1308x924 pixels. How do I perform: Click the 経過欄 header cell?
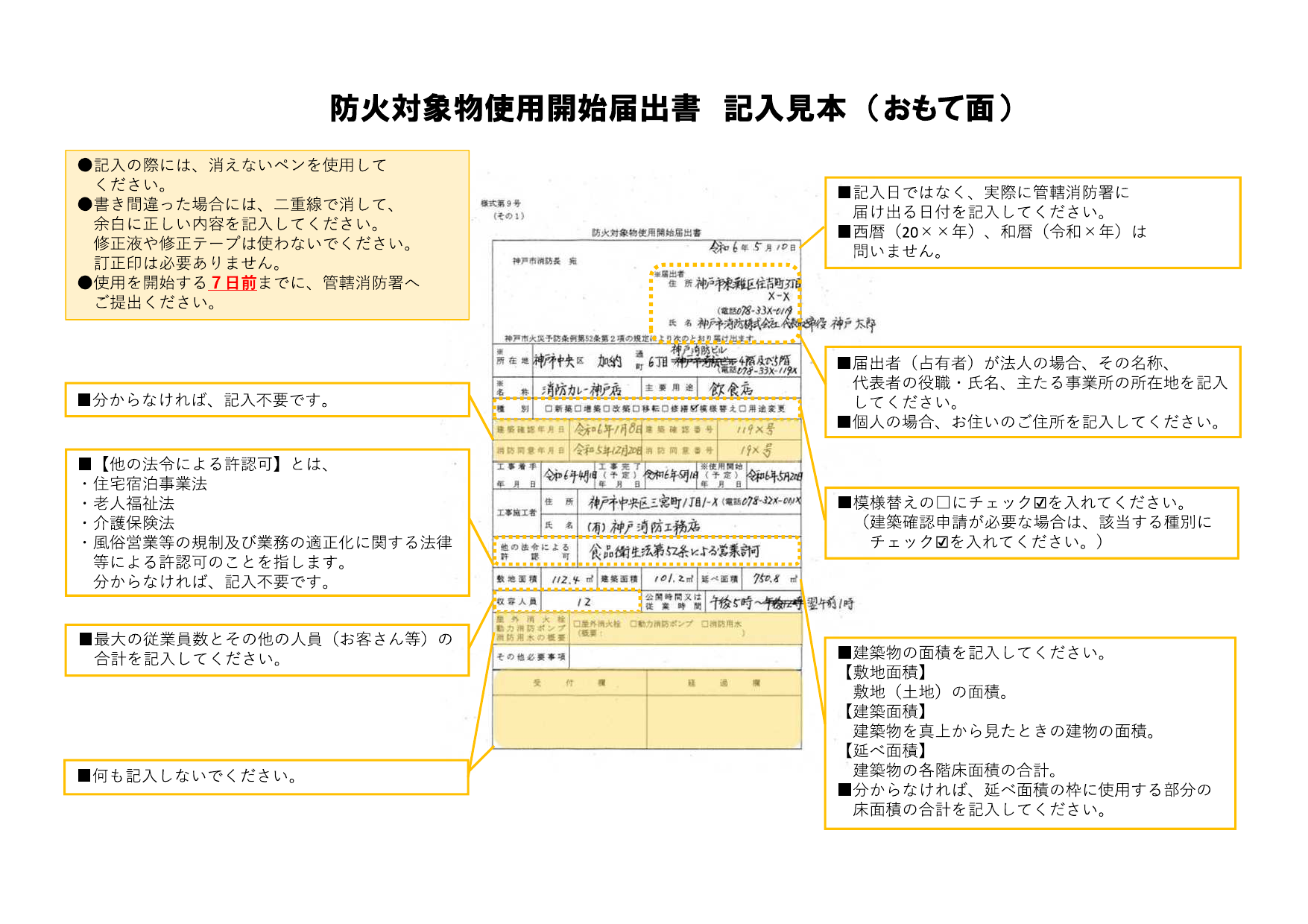tap(724, 683)
